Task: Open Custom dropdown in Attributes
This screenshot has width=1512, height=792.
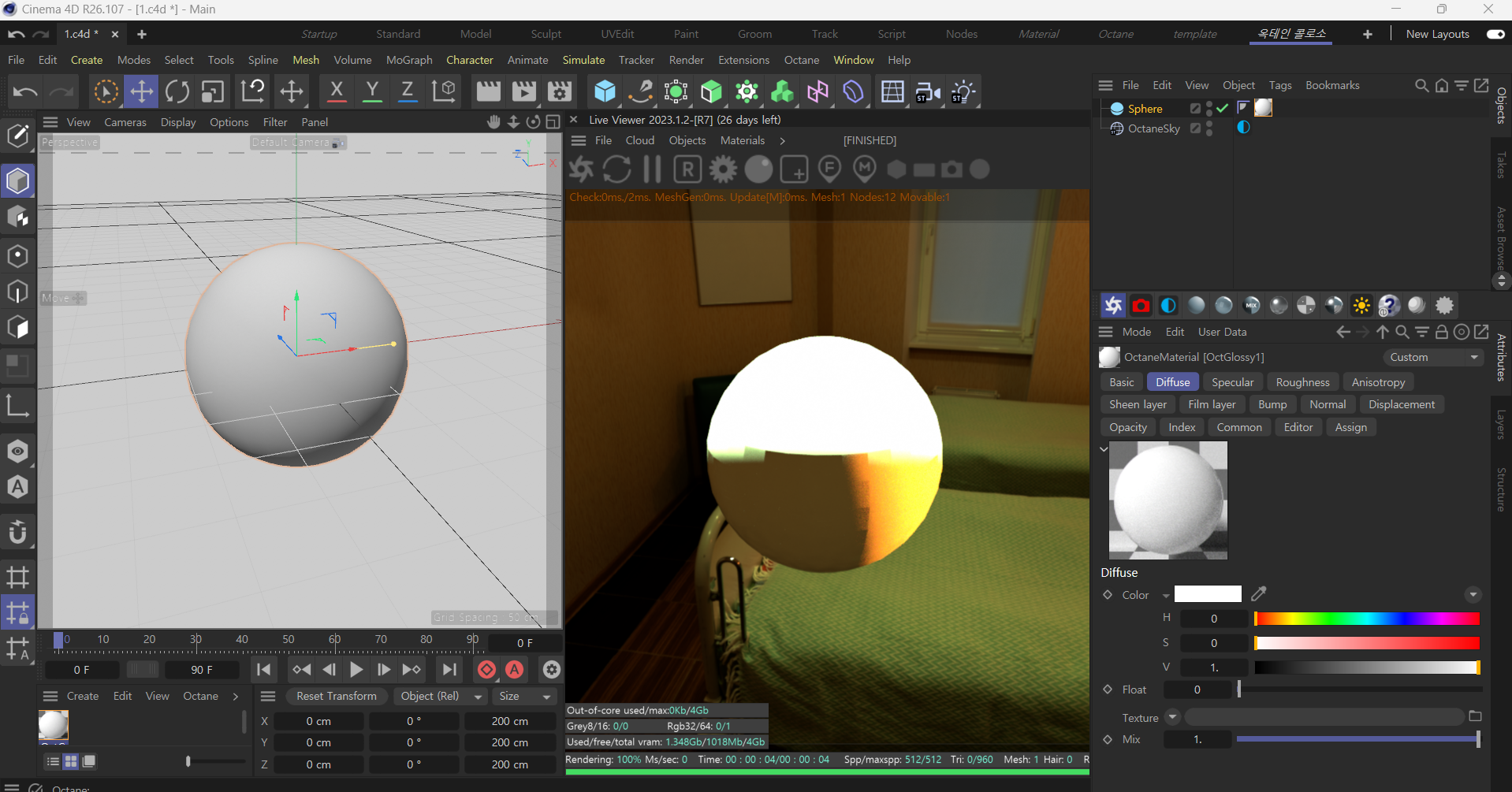Action: click(x=1433, y=357)
